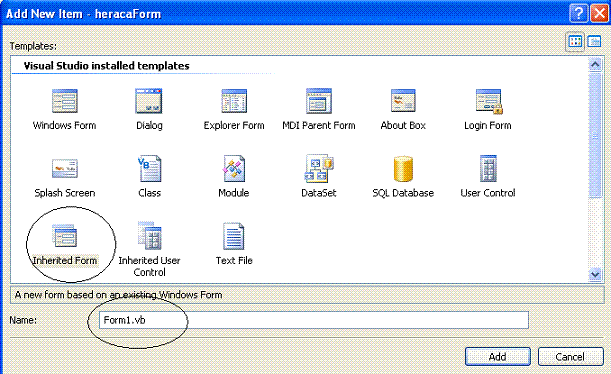The width and height of the screenshot is (611, 374).
Task: Select the Text File template icon
Action: tap(234, 236)
